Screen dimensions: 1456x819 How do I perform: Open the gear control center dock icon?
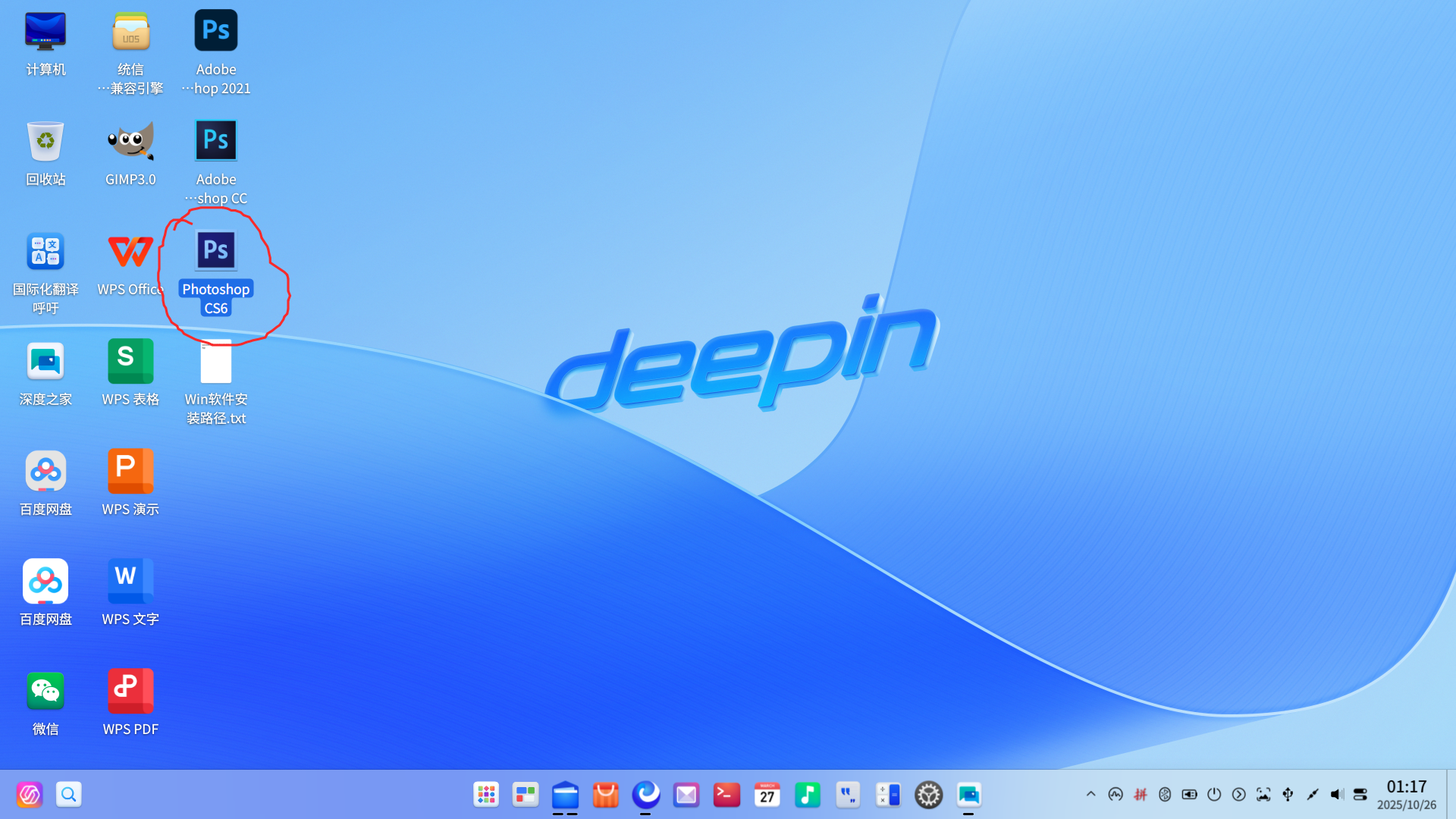coord(928,794)
